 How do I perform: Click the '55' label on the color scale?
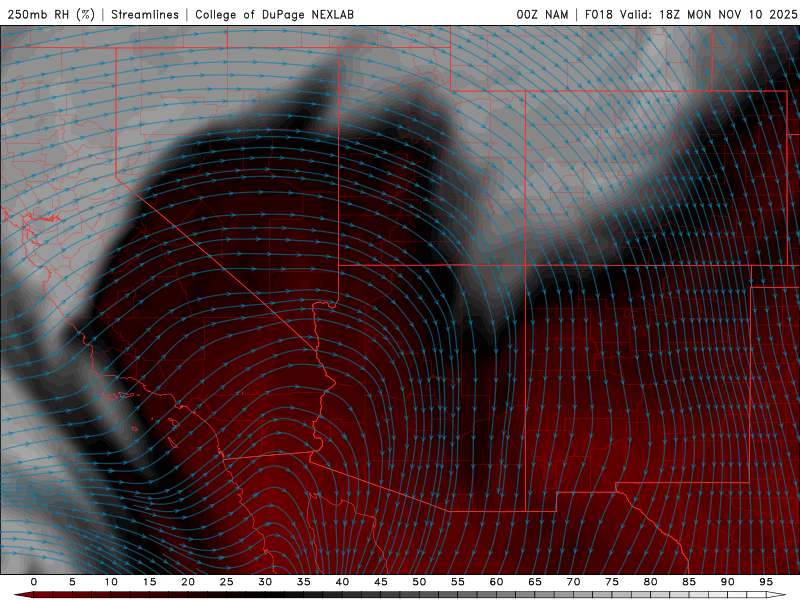pos(458,582)
